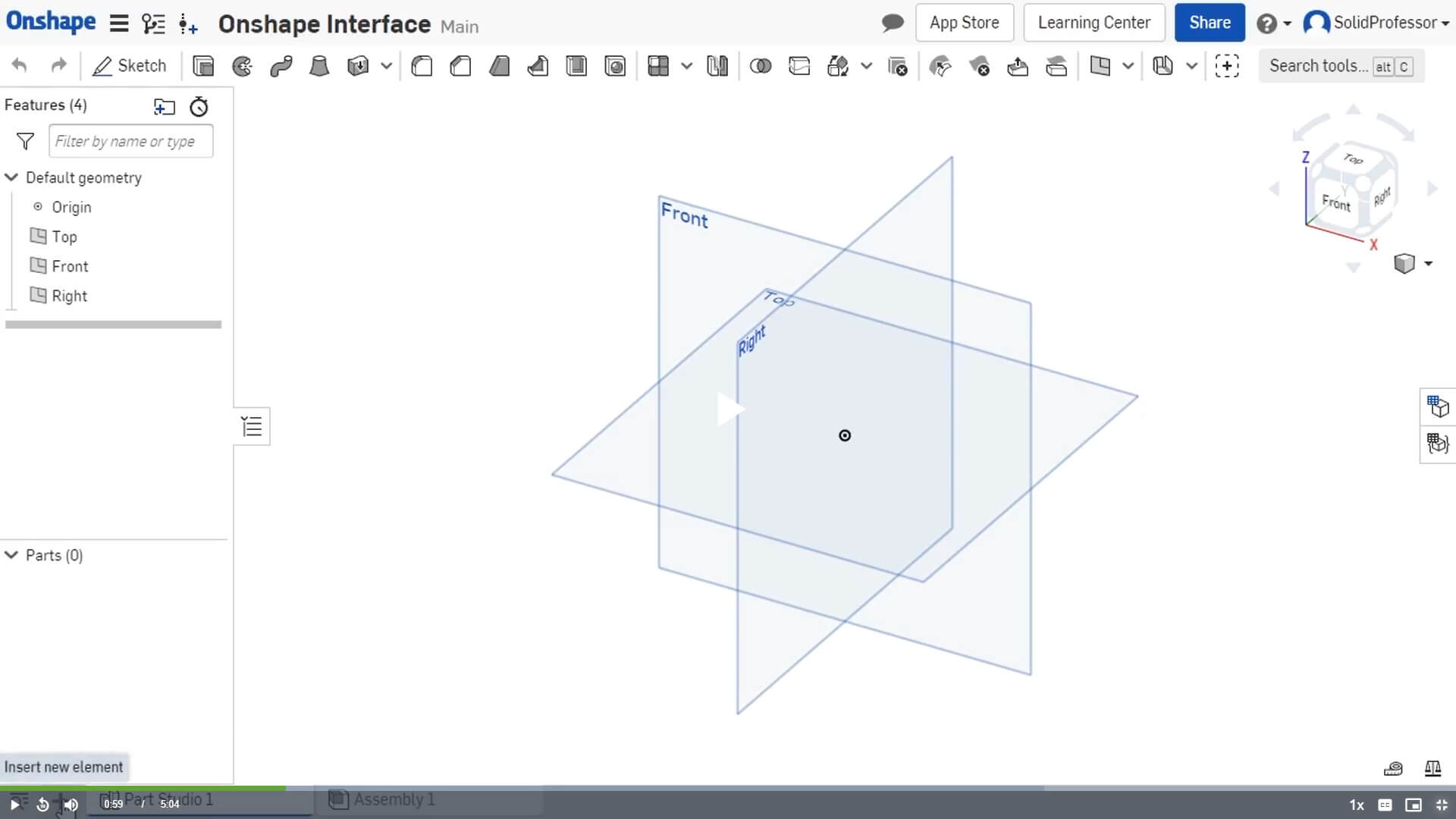Expand the Thicken tool dropdown arrow
Screen dimensions: 1456x819
[x=387, y=66]
